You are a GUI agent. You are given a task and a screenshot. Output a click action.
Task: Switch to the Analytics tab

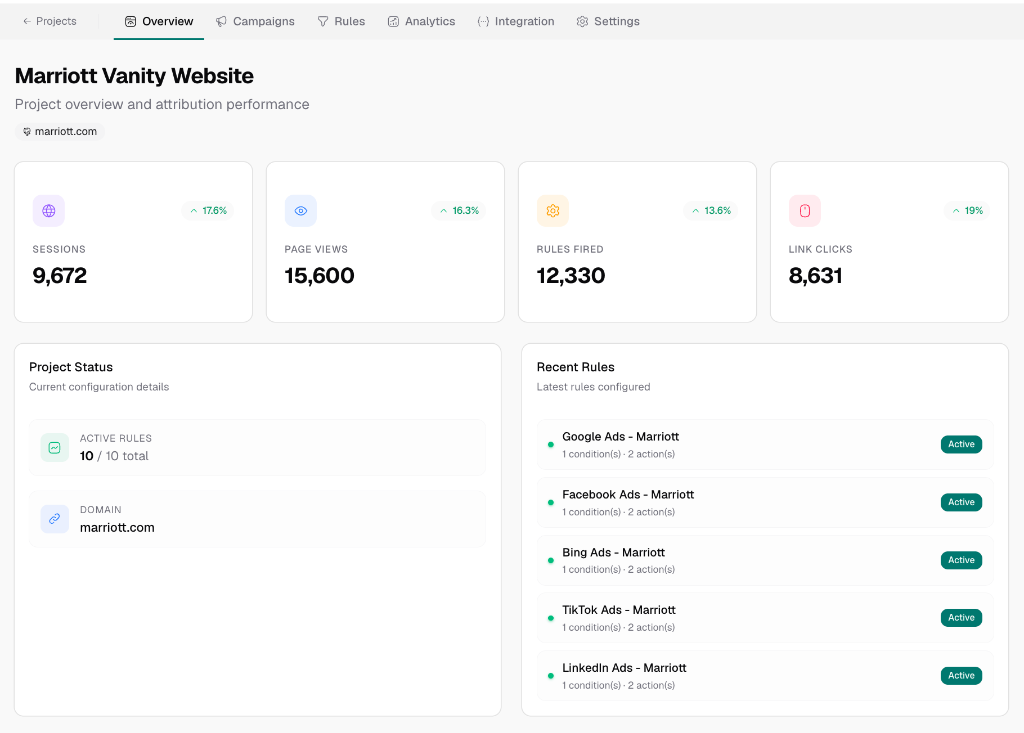(421, 22)
